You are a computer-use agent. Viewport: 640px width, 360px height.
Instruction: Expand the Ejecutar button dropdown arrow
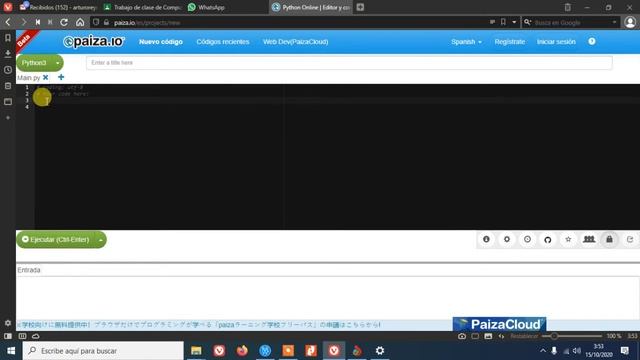click(100, 240)
